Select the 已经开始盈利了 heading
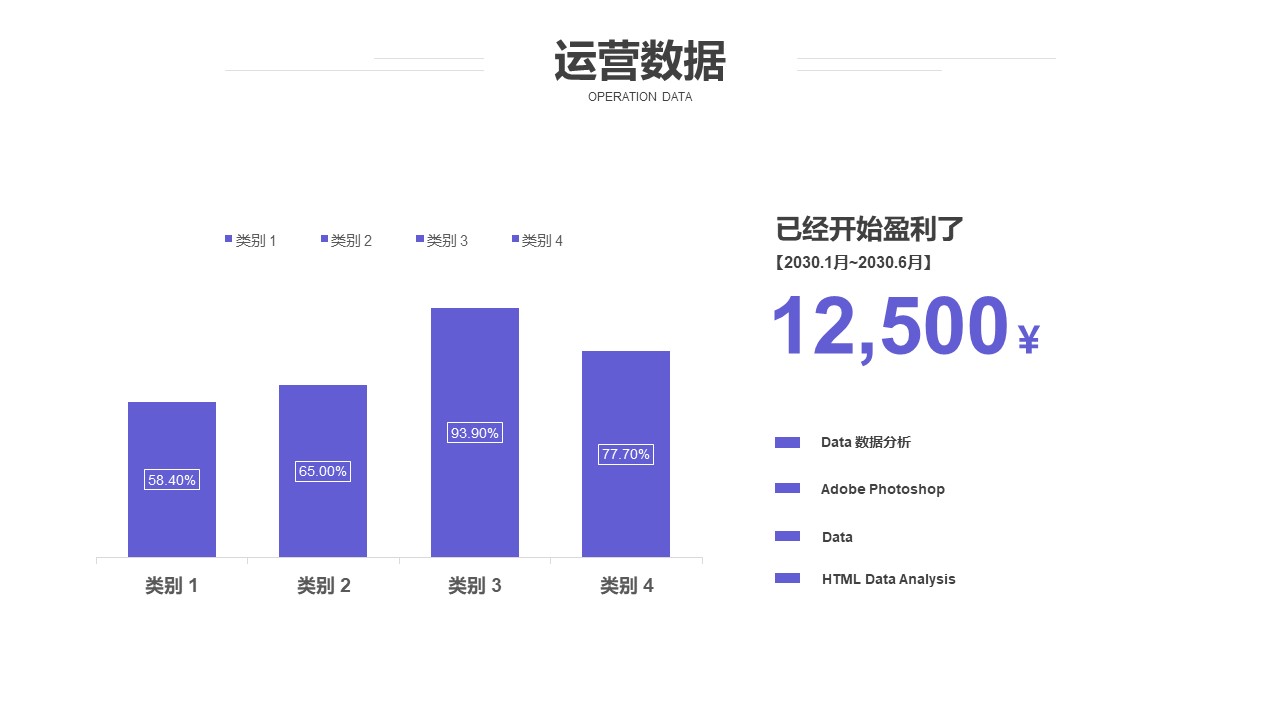1280x720 pixels. click(x=870, y=229)
